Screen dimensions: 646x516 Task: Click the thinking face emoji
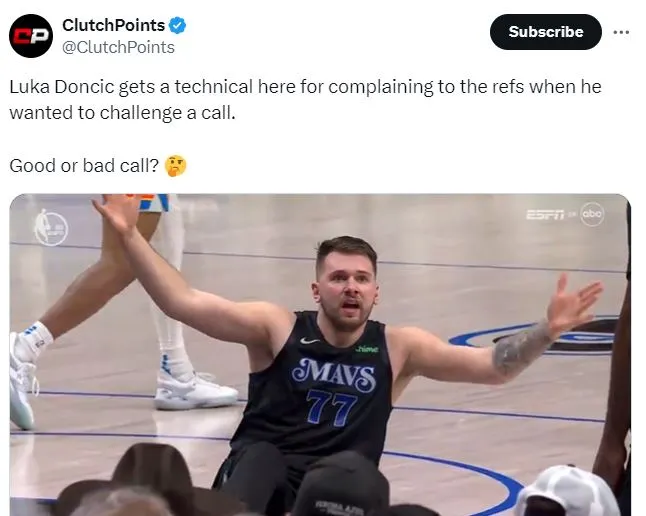point(175,166)
